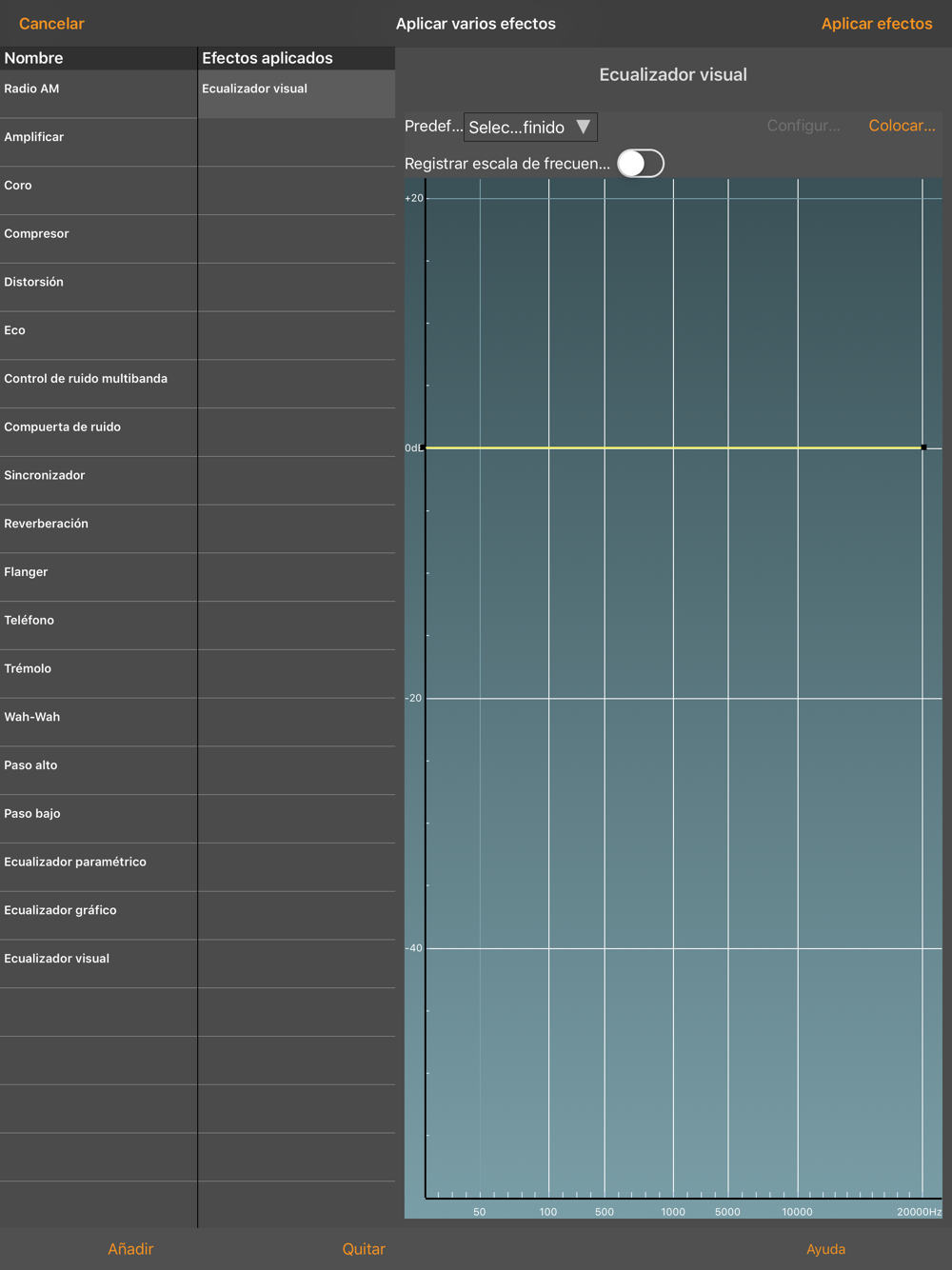The height and width of the screenshot is (1270, 952).
Task: Choose the Compresor effect
Action: (98, 239)
